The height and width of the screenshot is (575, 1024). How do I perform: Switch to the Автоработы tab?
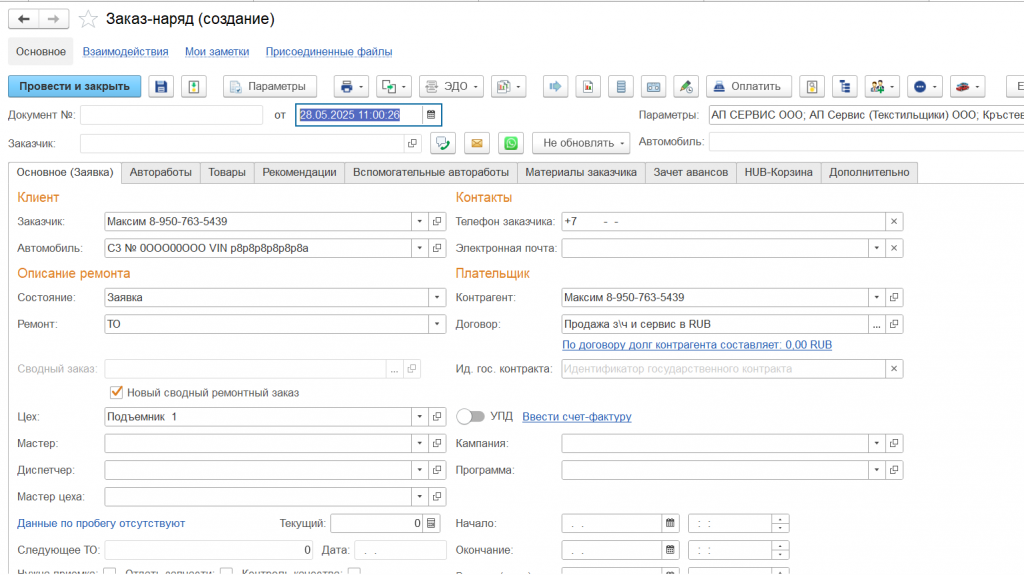pos(160,172)
